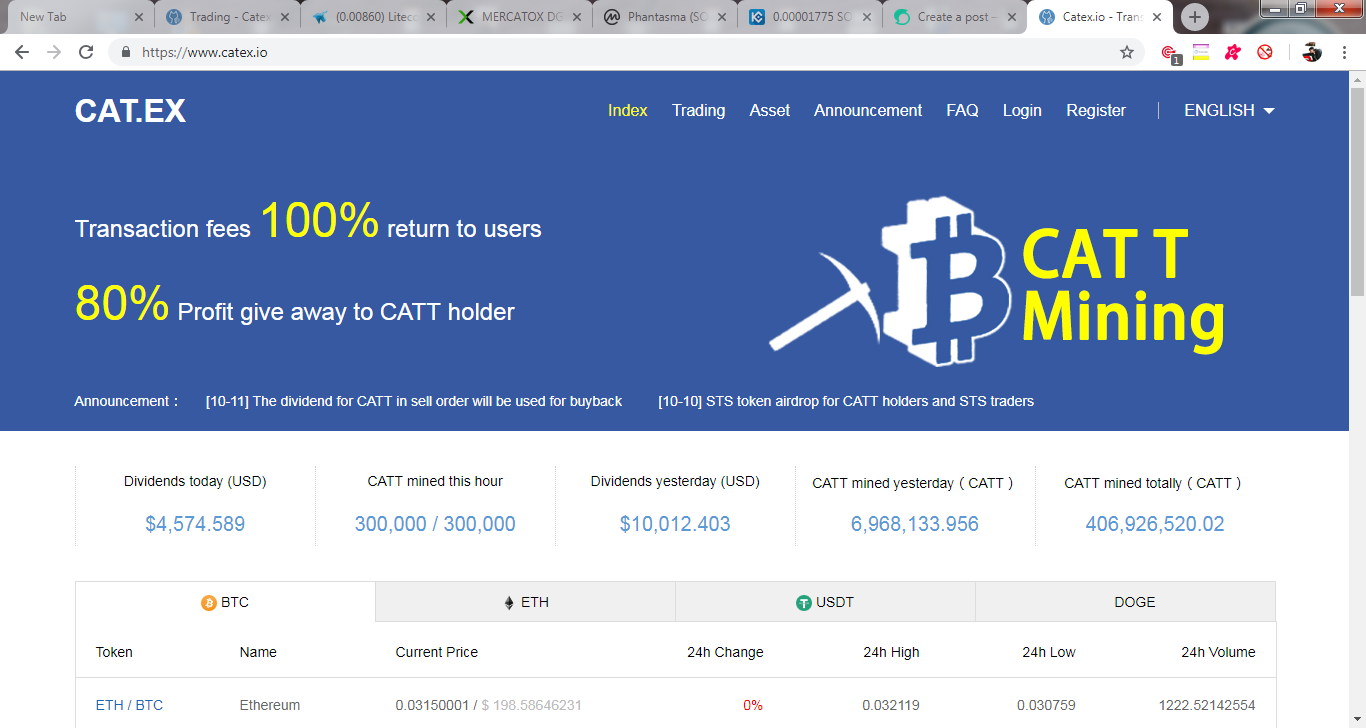Open the ENGLISH language dropdown
This screenshot has height=728, width=1366.
pos(1229,111)
